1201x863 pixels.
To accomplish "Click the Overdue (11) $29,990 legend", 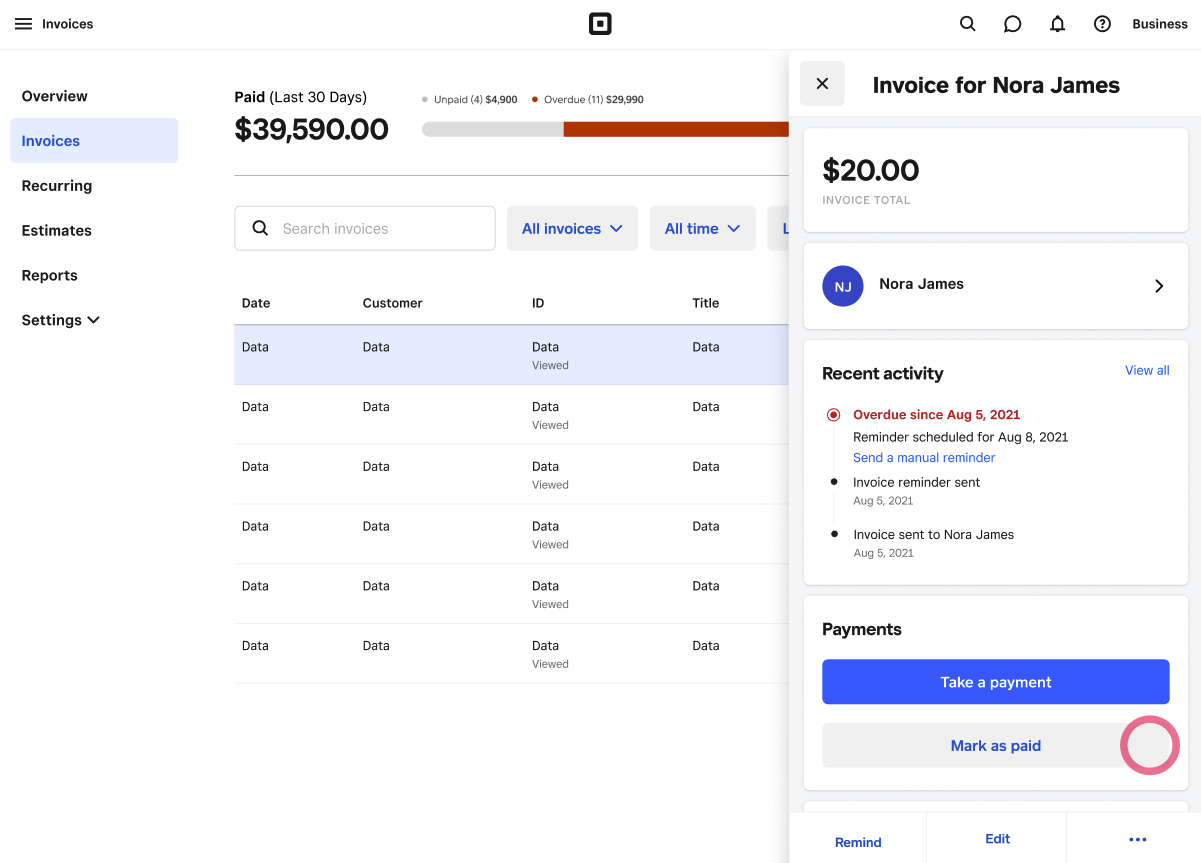I will click(588, 100).
